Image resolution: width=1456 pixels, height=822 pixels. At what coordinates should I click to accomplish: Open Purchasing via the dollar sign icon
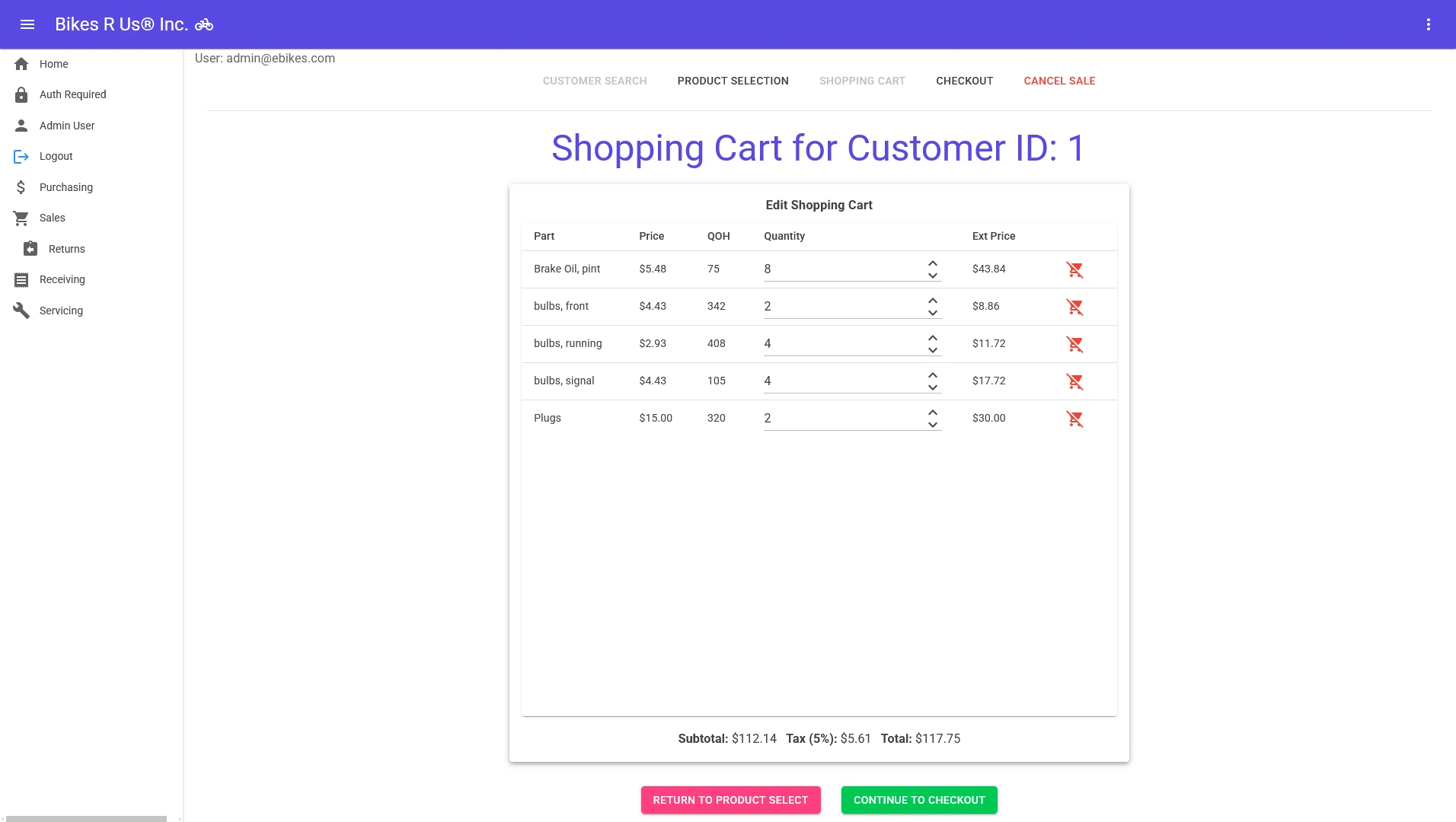[x=21, y=187]
